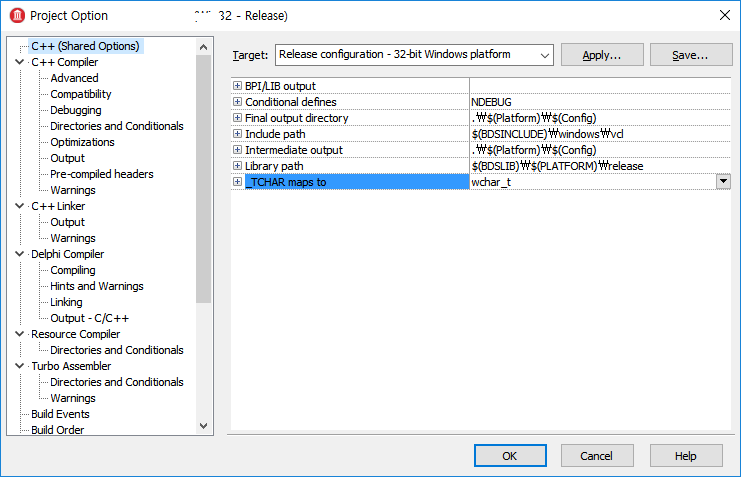Select the Build Events item

click(x=60, y=414)
